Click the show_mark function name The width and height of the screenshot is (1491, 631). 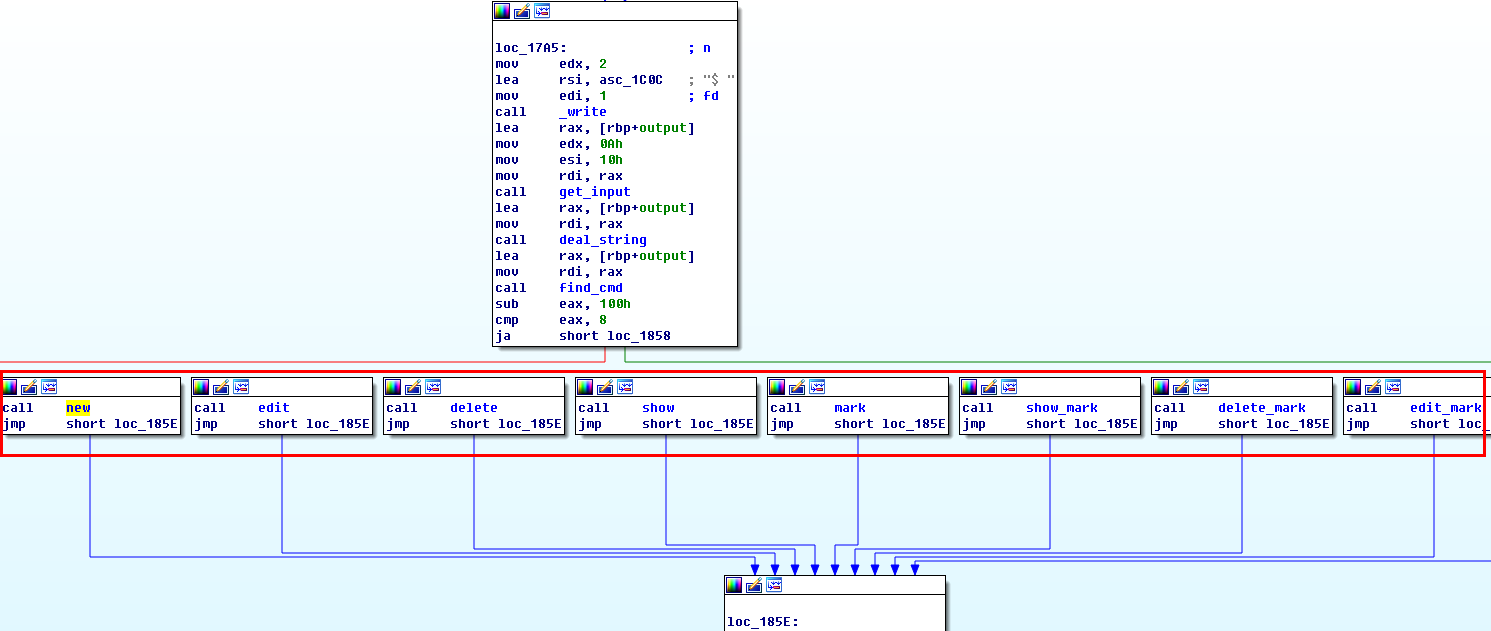[1061, 408]
